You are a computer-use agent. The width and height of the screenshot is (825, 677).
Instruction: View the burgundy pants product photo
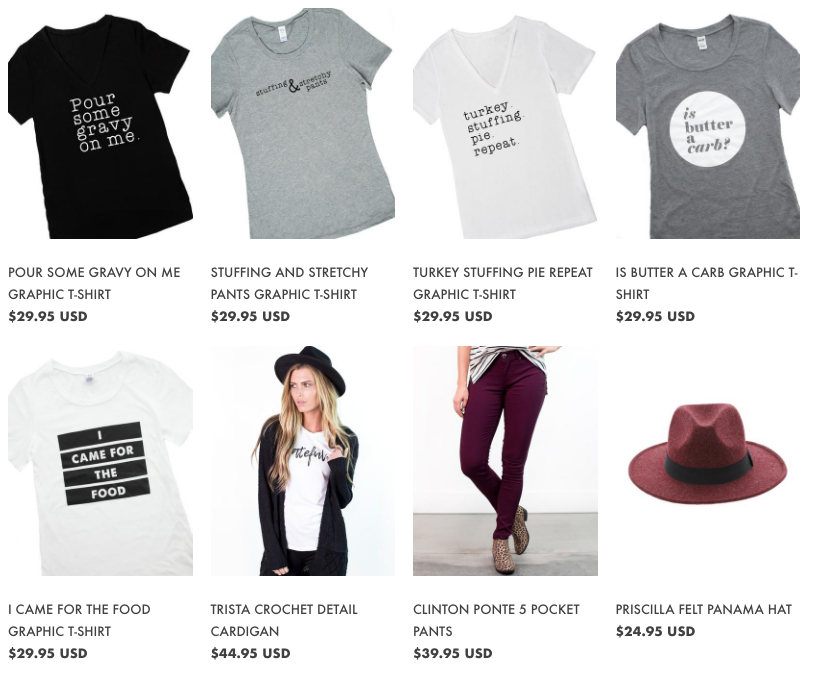505,461
